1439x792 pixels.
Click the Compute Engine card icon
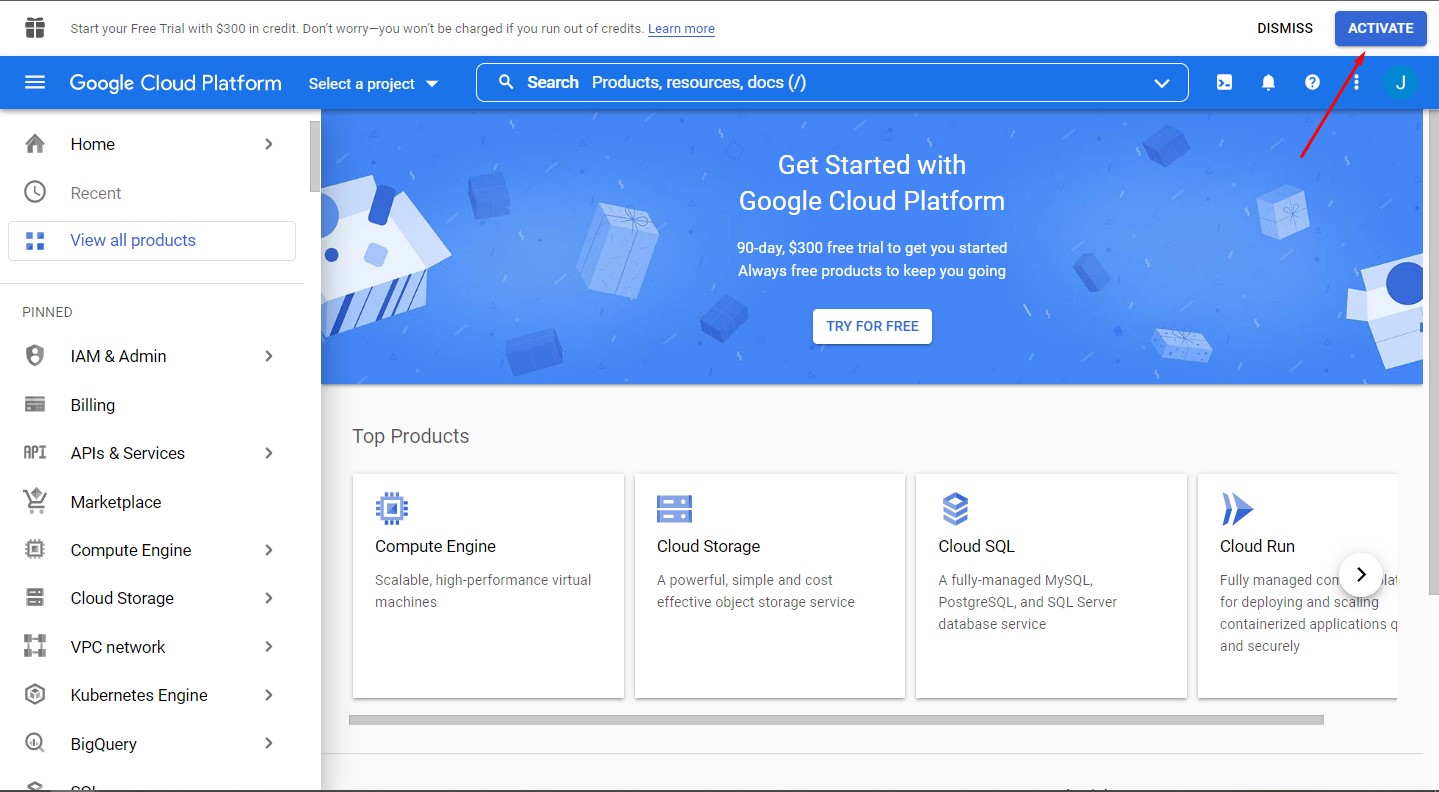pyautogui.click(x=392, y=508)
